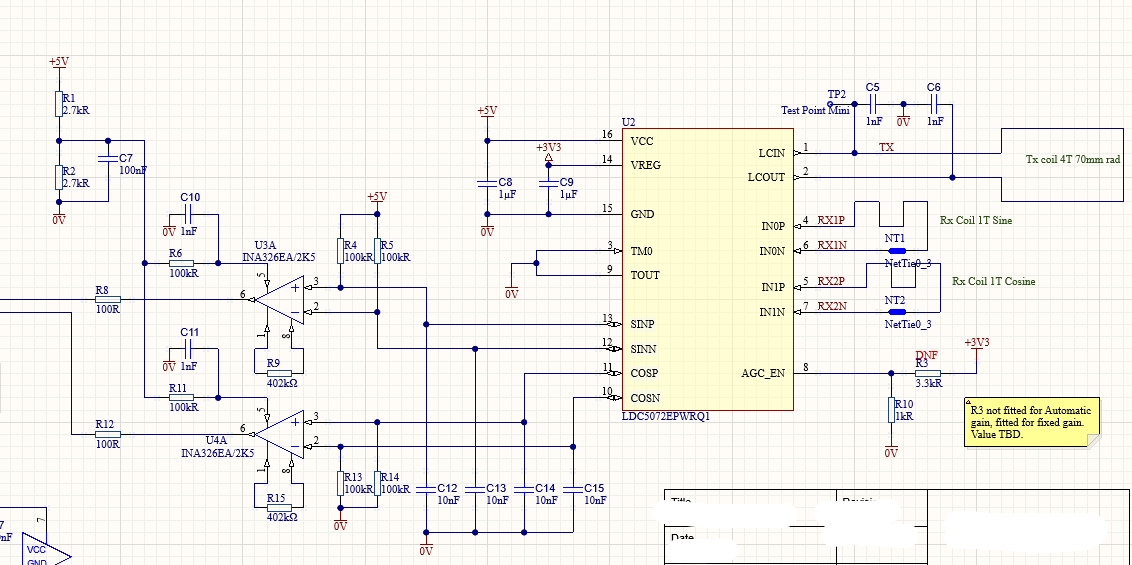Select resistor R4 100kR
Screen dimensions: 1132x565
coord(341,250)
